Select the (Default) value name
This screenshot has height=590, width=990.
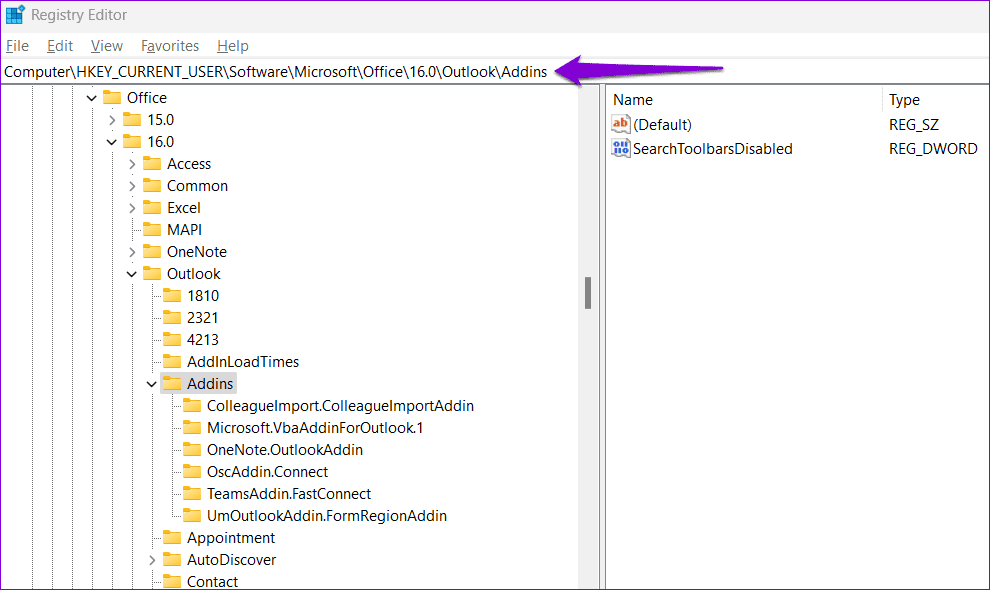point(662,125)
